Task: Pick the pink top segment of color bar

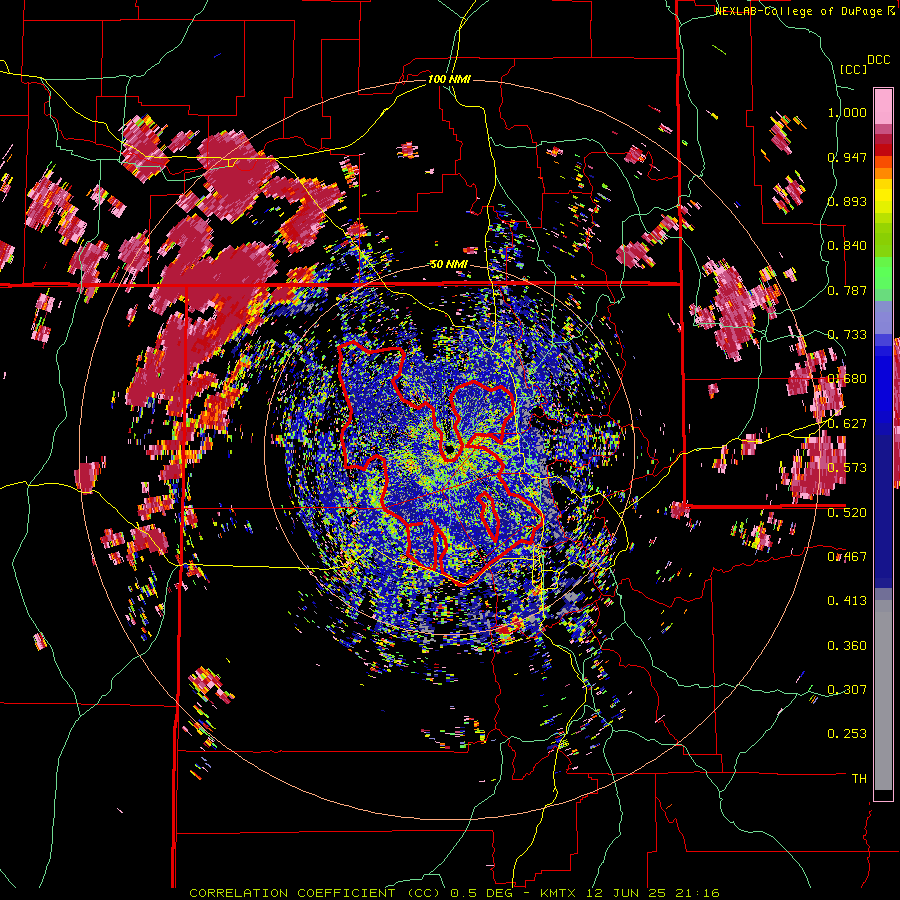Action: 883,106
